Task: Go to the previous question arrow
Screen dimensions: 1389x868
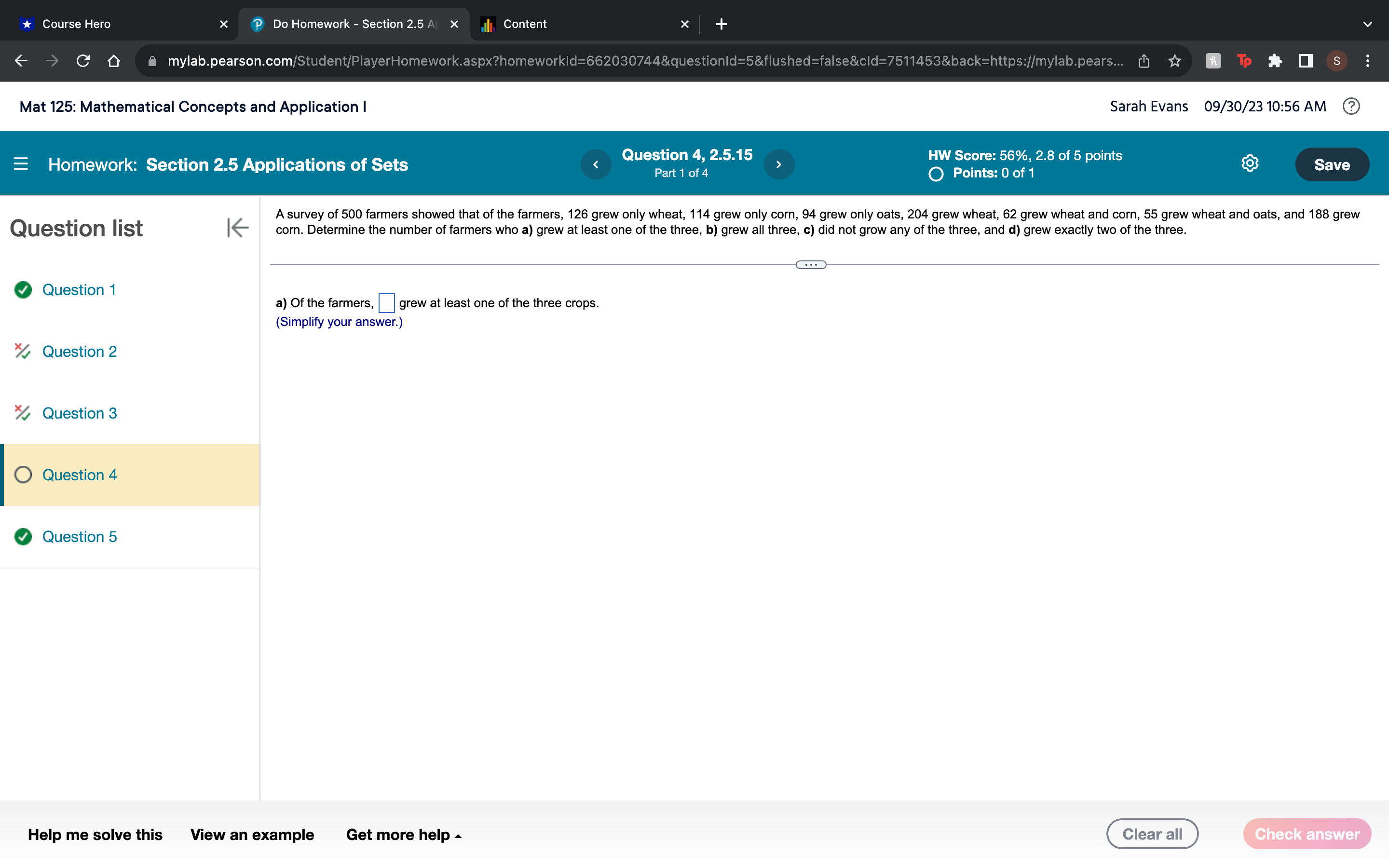Action: (596, 165)
